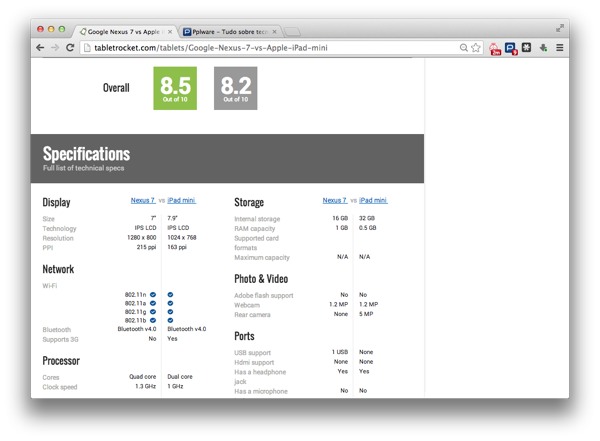Click the RAM capacity label
This screenshot has width=600, height=441.
(x=254, y=229)
